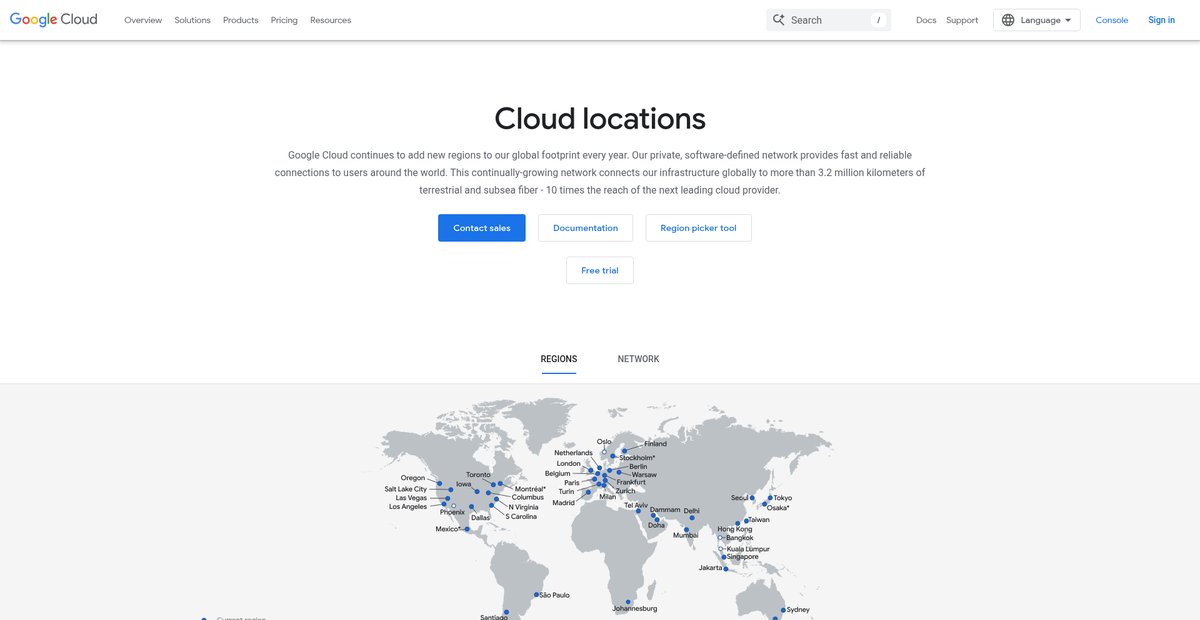Viewport: 1200px width, 620px height.
Task: Click the Iowa region dot
Action: pos(477,491)
